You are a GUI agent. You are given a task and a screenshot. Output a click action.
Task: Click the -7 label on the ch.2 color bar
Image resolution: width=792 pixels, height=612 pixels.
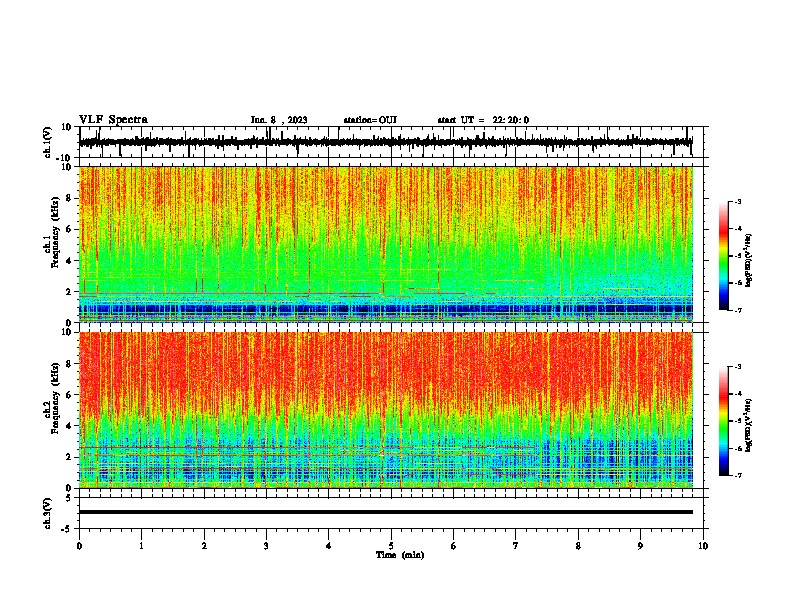[737, 475]
